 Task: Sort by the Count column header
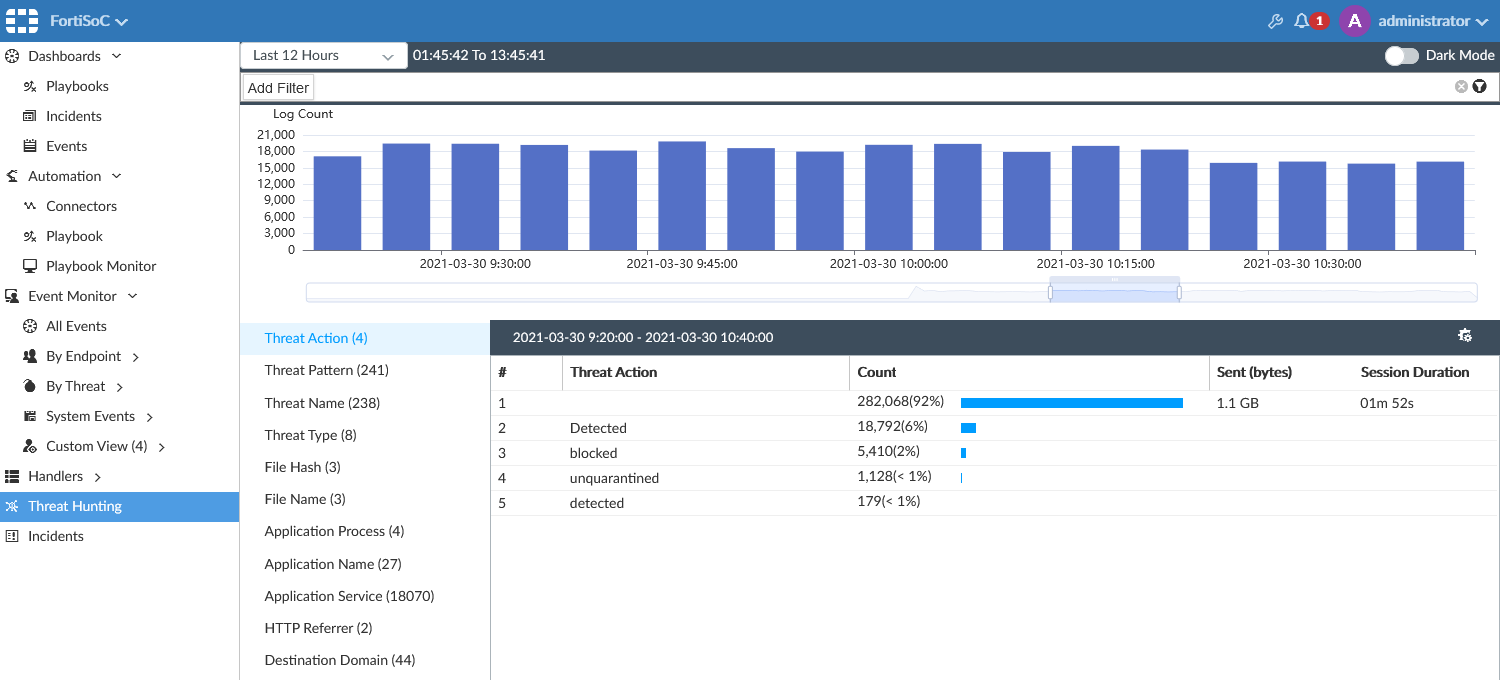877,372
